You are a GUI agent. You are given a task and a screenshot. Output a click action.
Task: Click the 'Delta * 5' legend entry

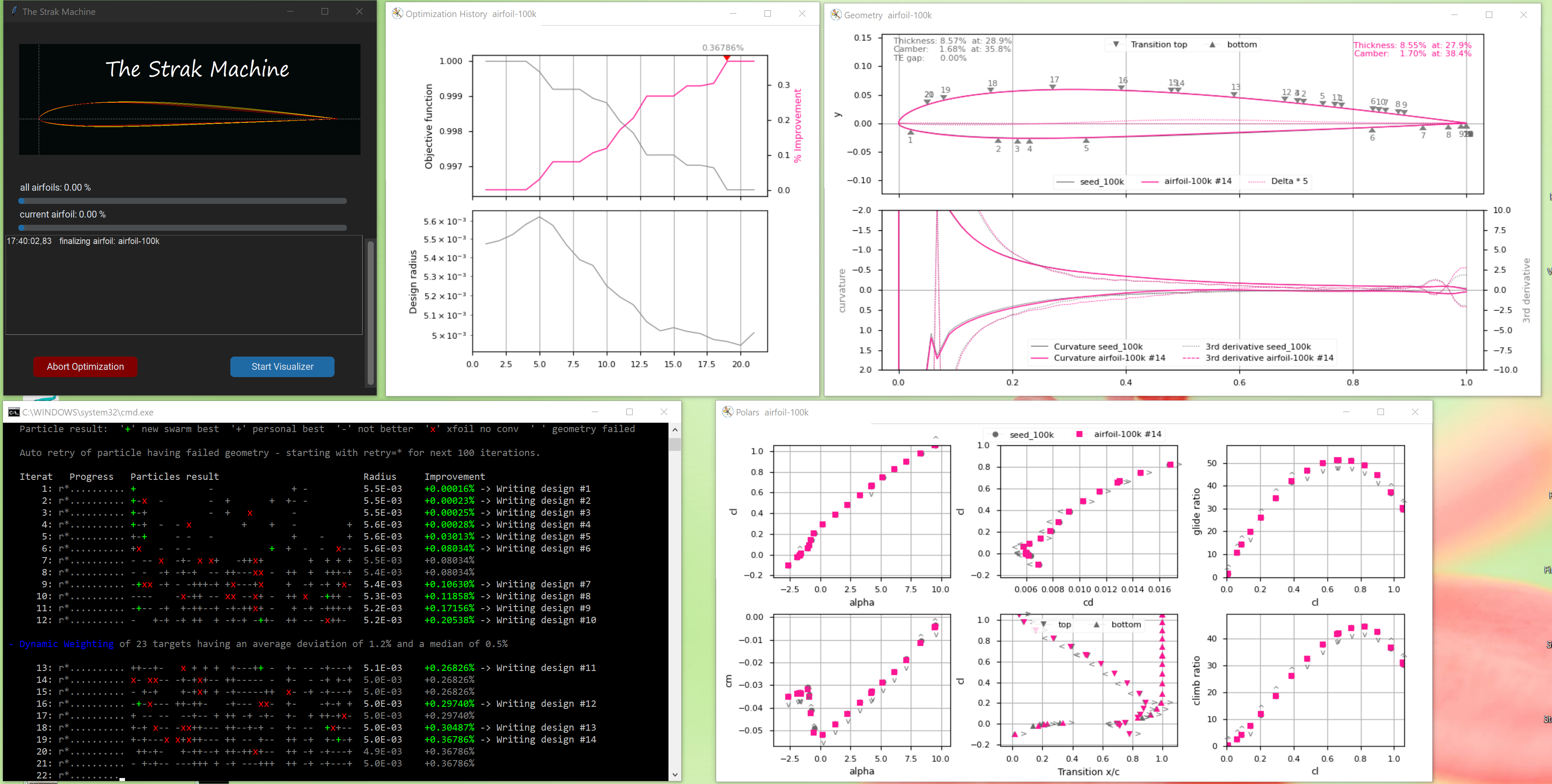point(1278,181)
